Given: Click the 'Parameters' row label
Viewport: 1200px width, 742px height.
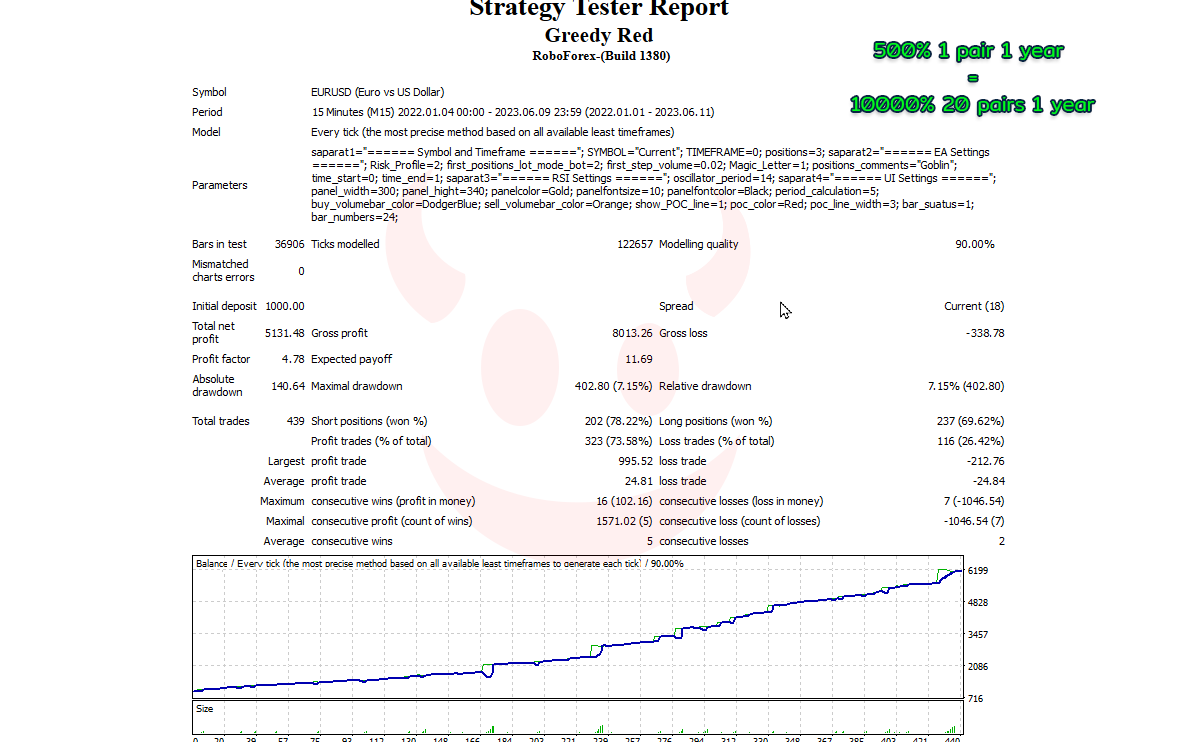Looking at the screenshot, I should 220,185.
